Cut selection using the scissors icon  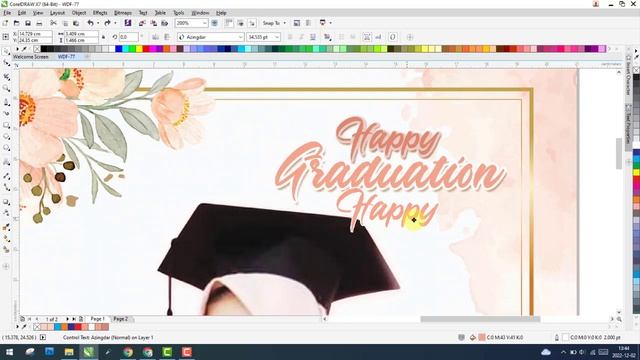tap(53, 23)
